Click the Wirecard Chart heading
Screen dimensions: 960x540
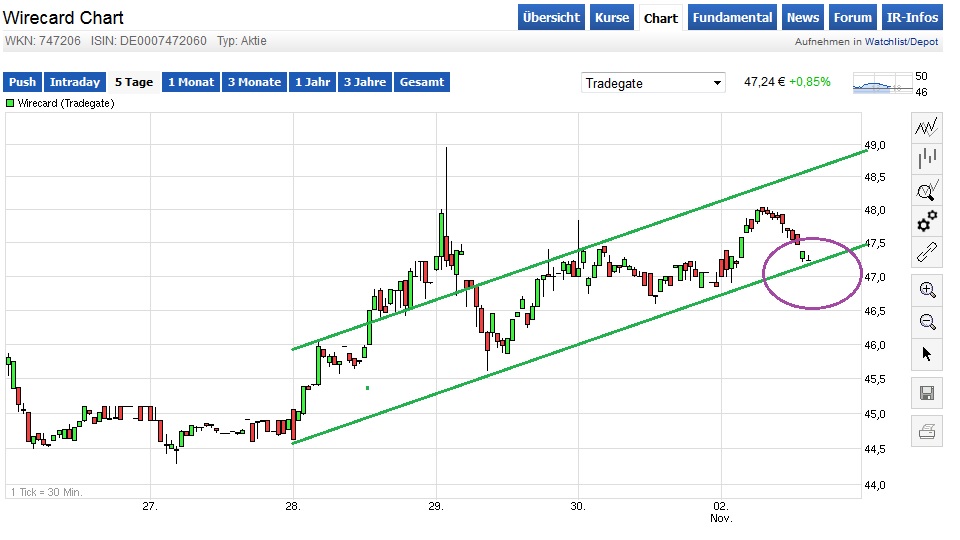point(63,18)
